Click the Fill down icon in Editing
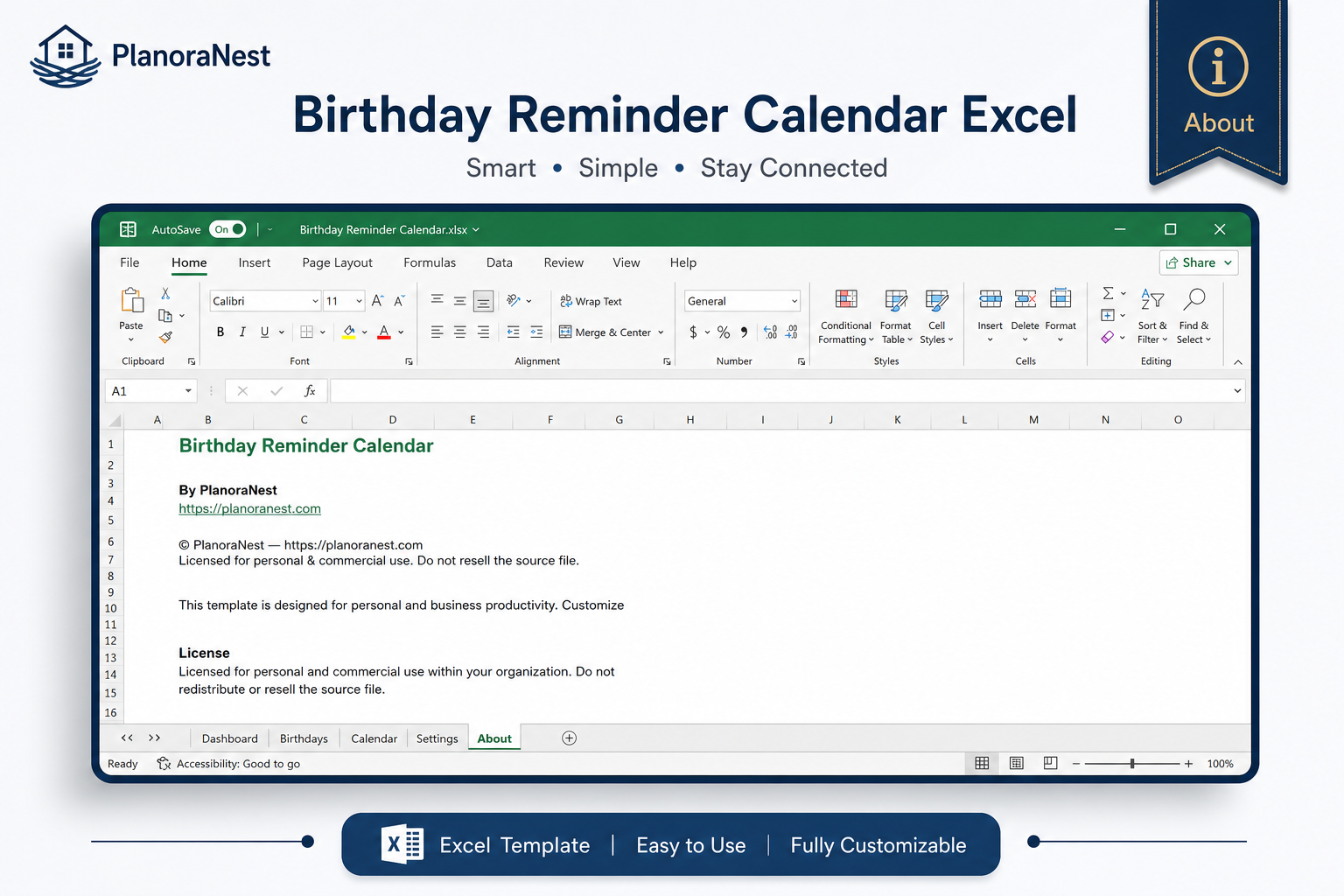Screen dimensions: 1344x896 pyautogui.click(x=1108, y=315)
